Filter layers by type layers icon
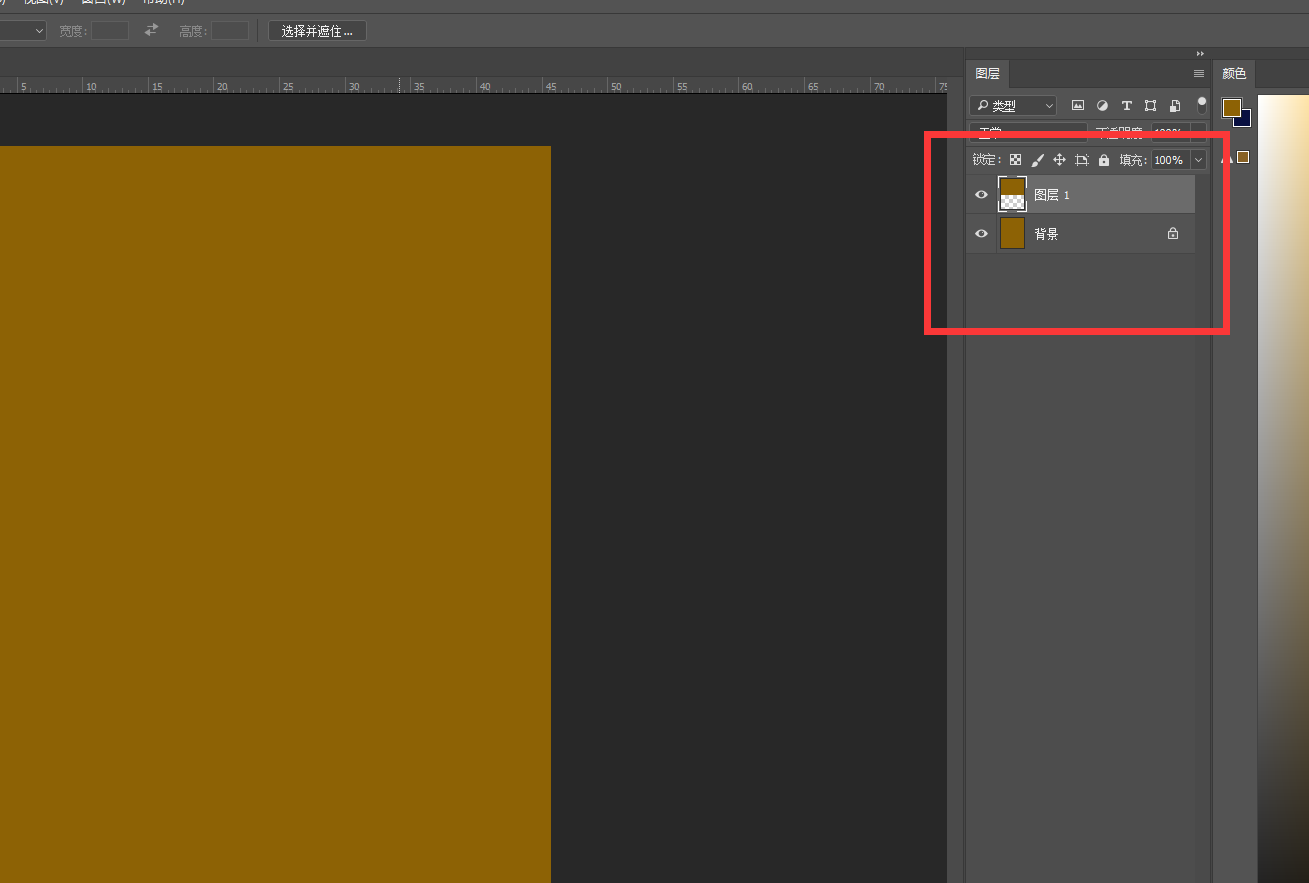The image size is (1309, 883). [1127, 105]
